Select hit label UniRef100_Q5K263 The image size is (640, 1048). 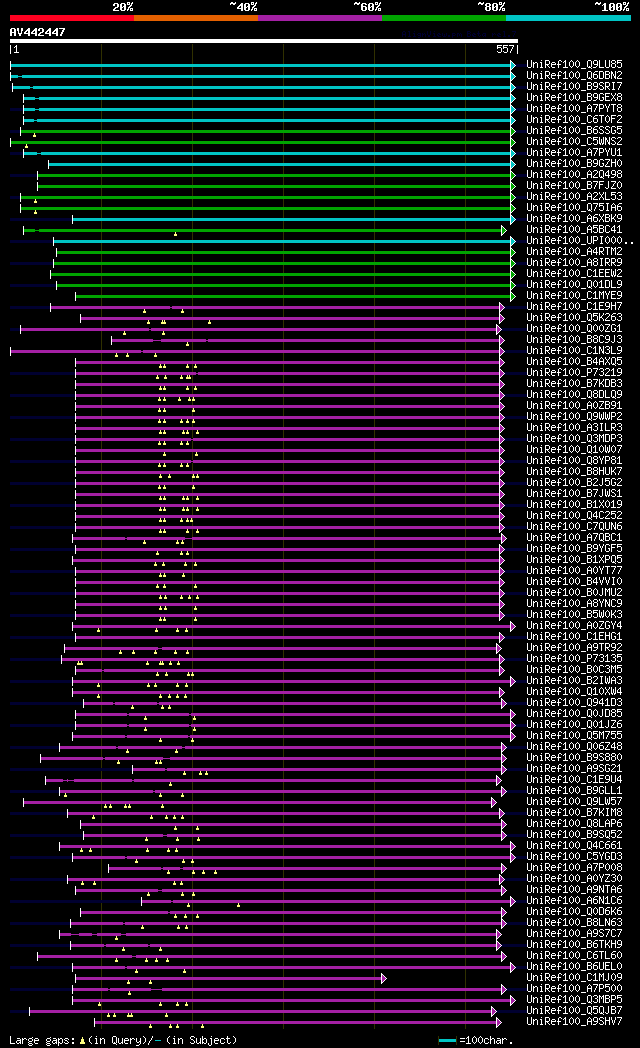click(574, 318)
